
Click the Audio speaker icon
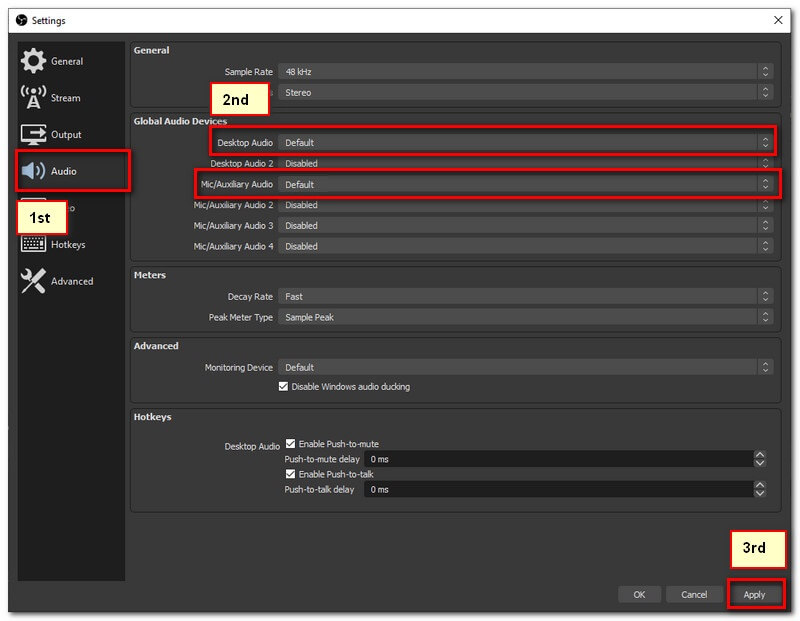(34, 171)
